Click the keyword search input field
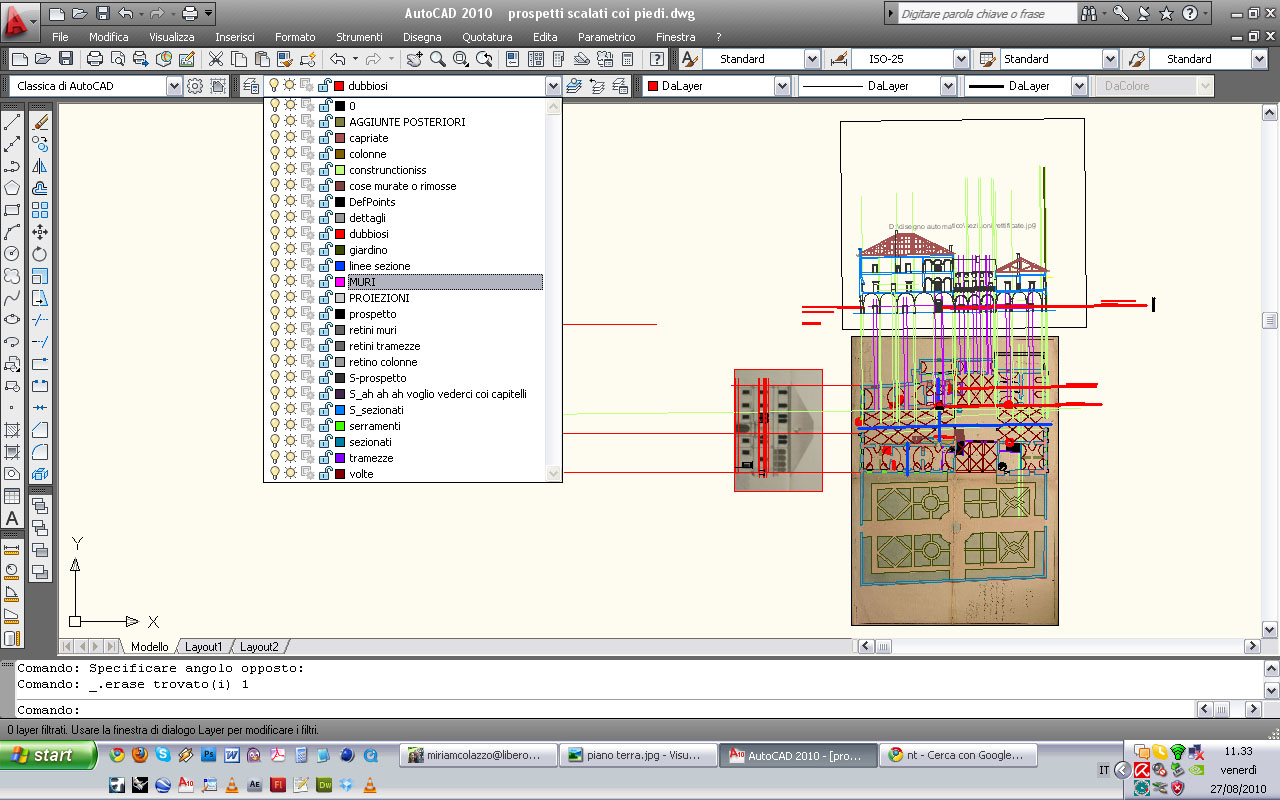This screenshot has width=1280, height=800. (986, 14)
